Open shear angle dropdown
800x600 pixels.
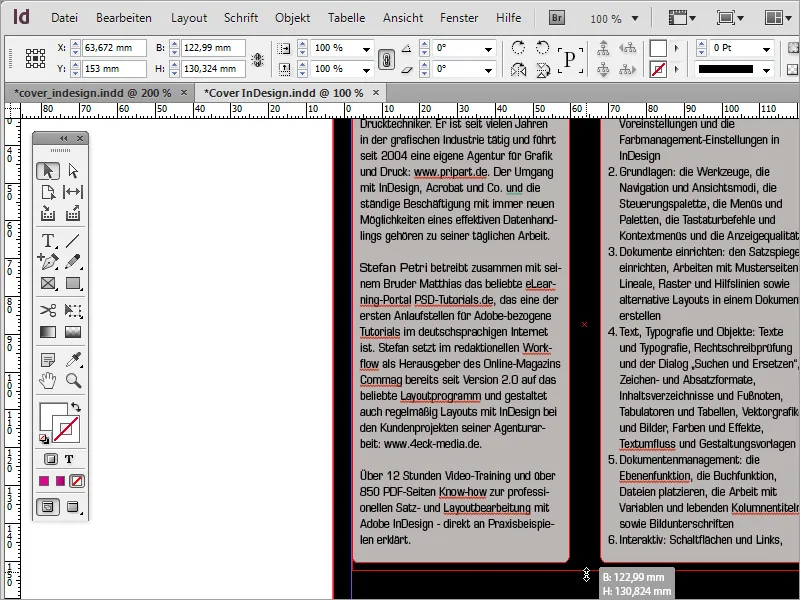488,69
